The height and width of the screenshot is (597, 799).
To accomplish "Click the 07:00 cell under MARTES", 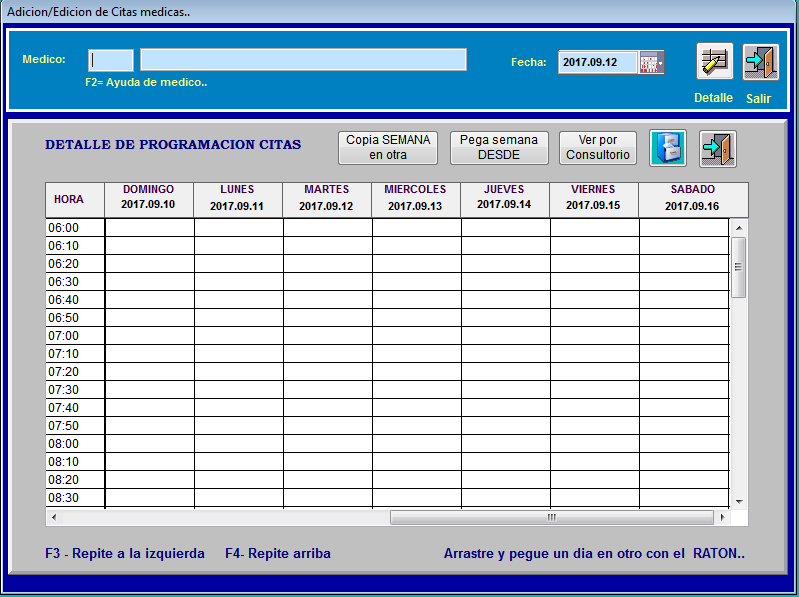I will click(328, 336).
